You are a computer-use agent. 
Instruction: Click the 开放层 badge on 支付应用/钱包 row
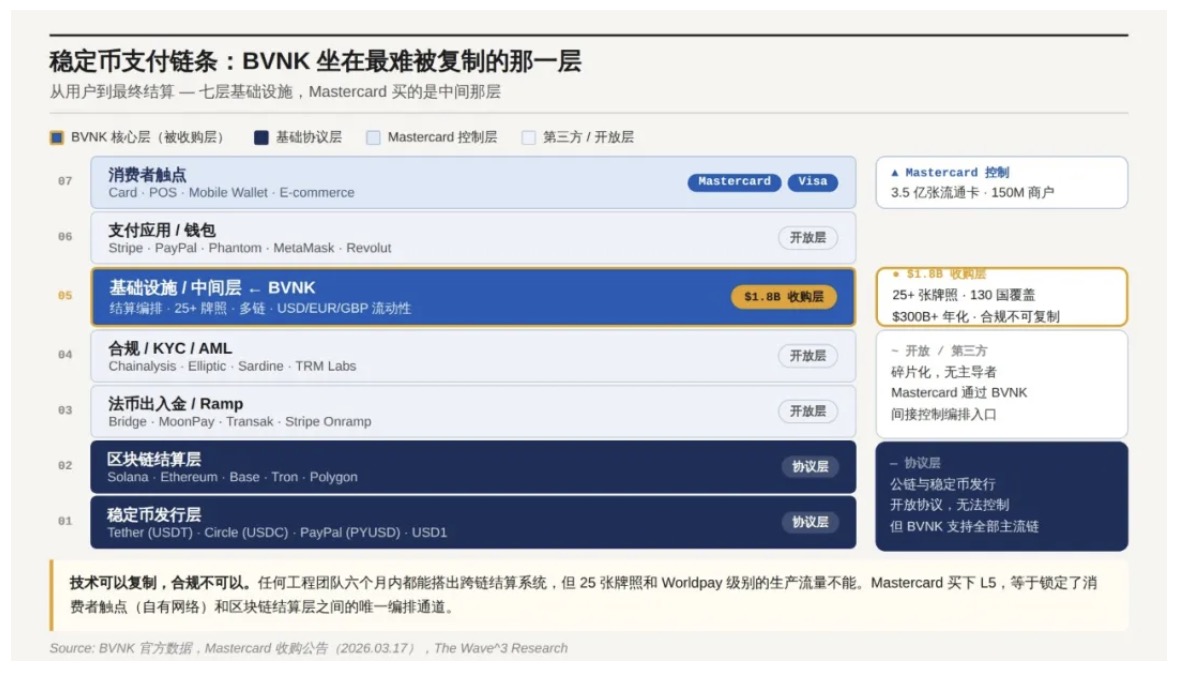[x=810, y=238]
